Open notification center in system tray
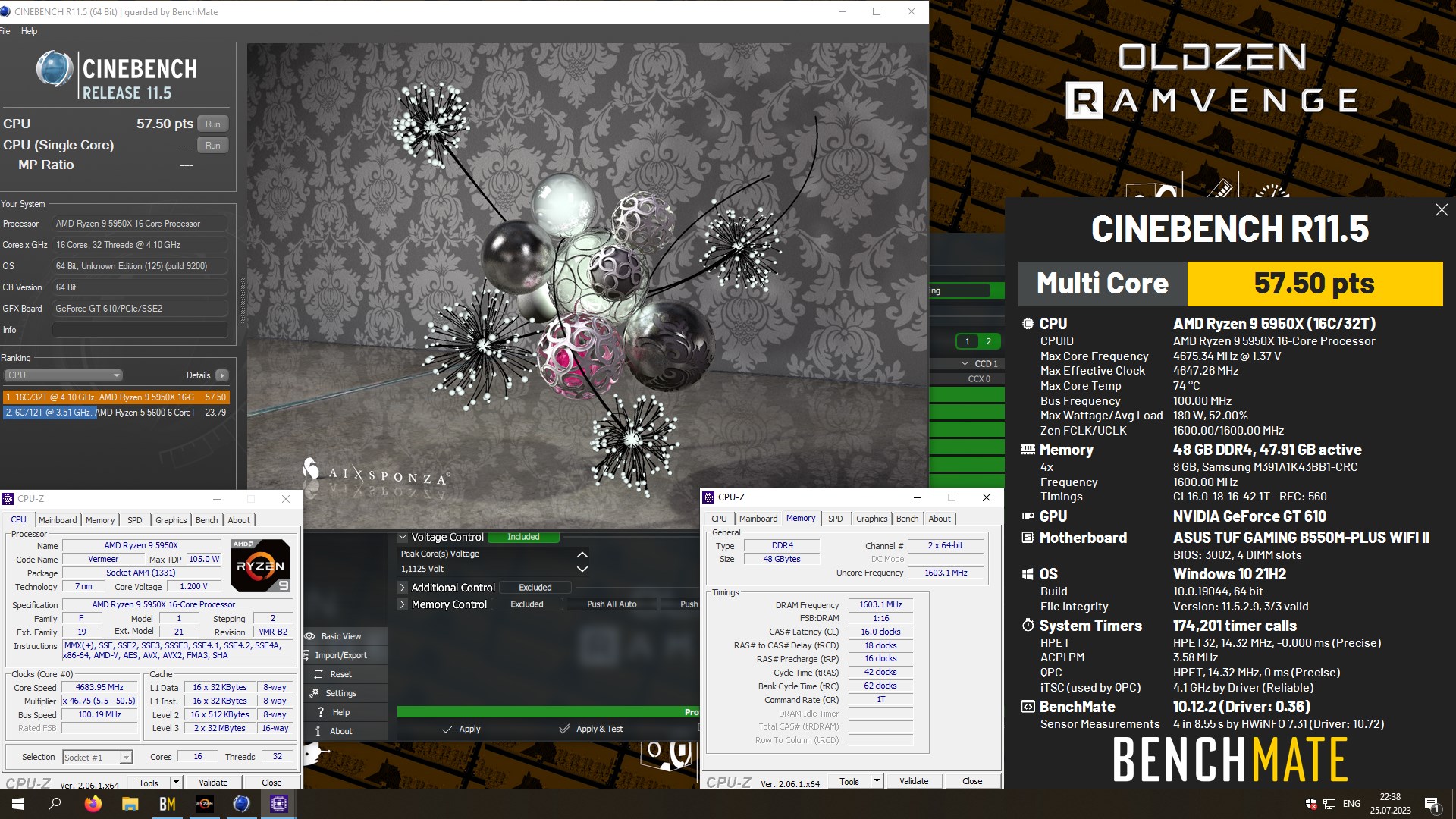This screenshot has width=1456, height=819. (x=1432, y=804)
